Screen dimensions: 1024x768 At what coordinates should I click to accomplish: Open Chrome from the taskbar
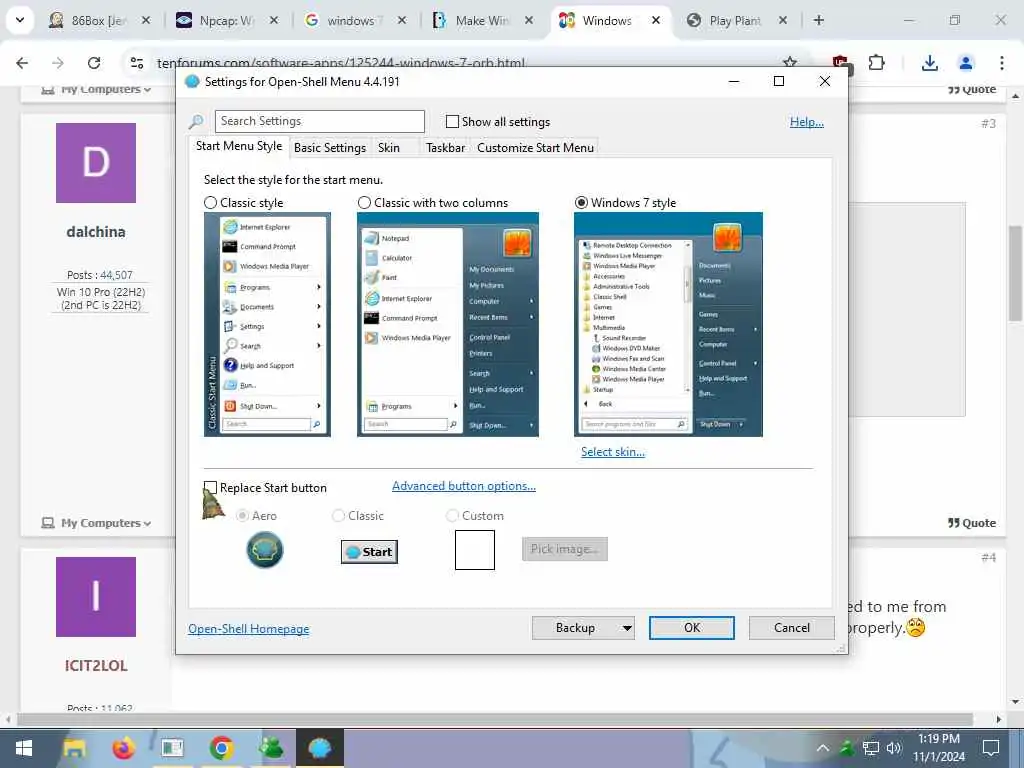[221, 748]
